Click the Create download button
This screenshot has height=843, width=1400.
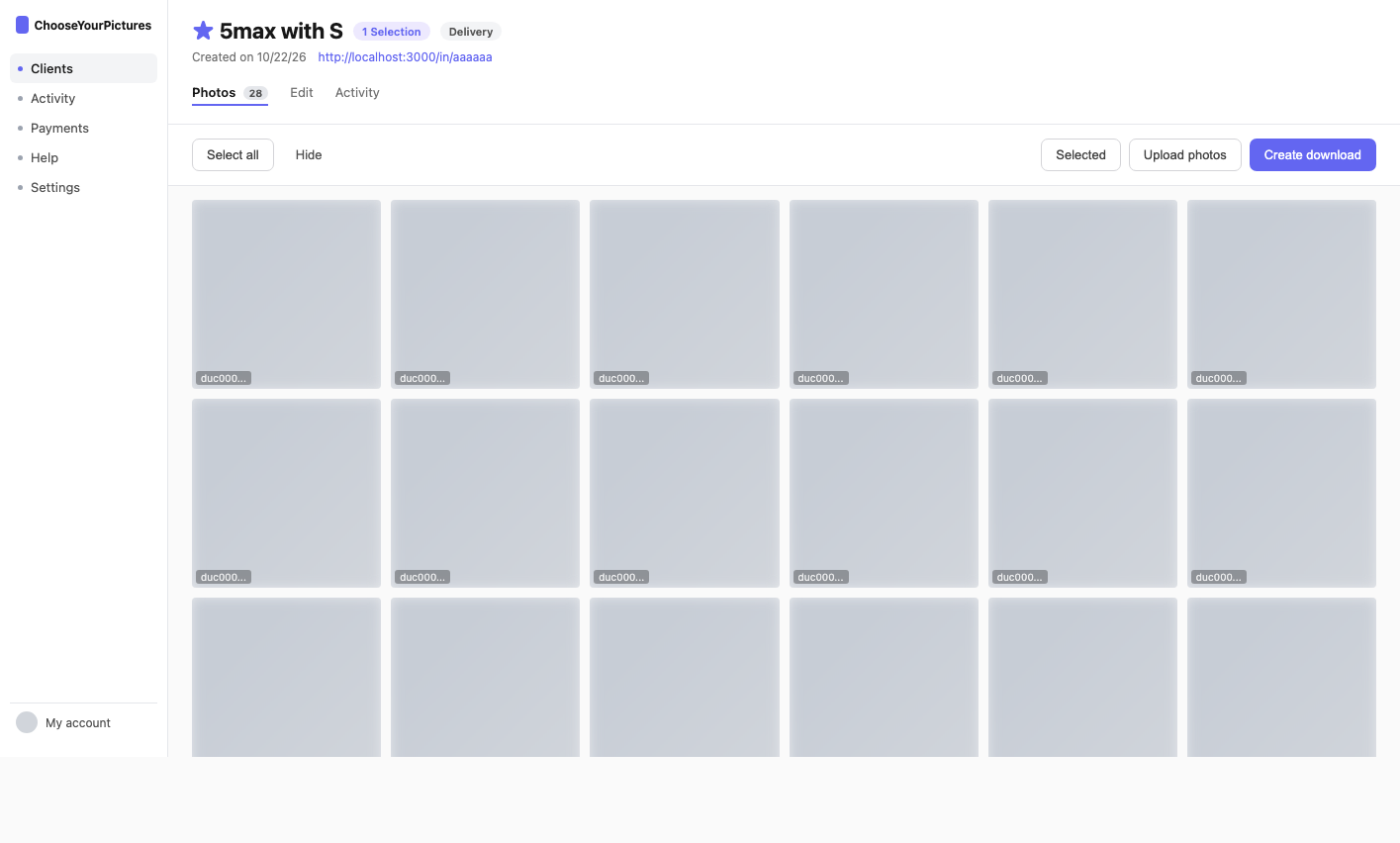[x=1313, y=154]
